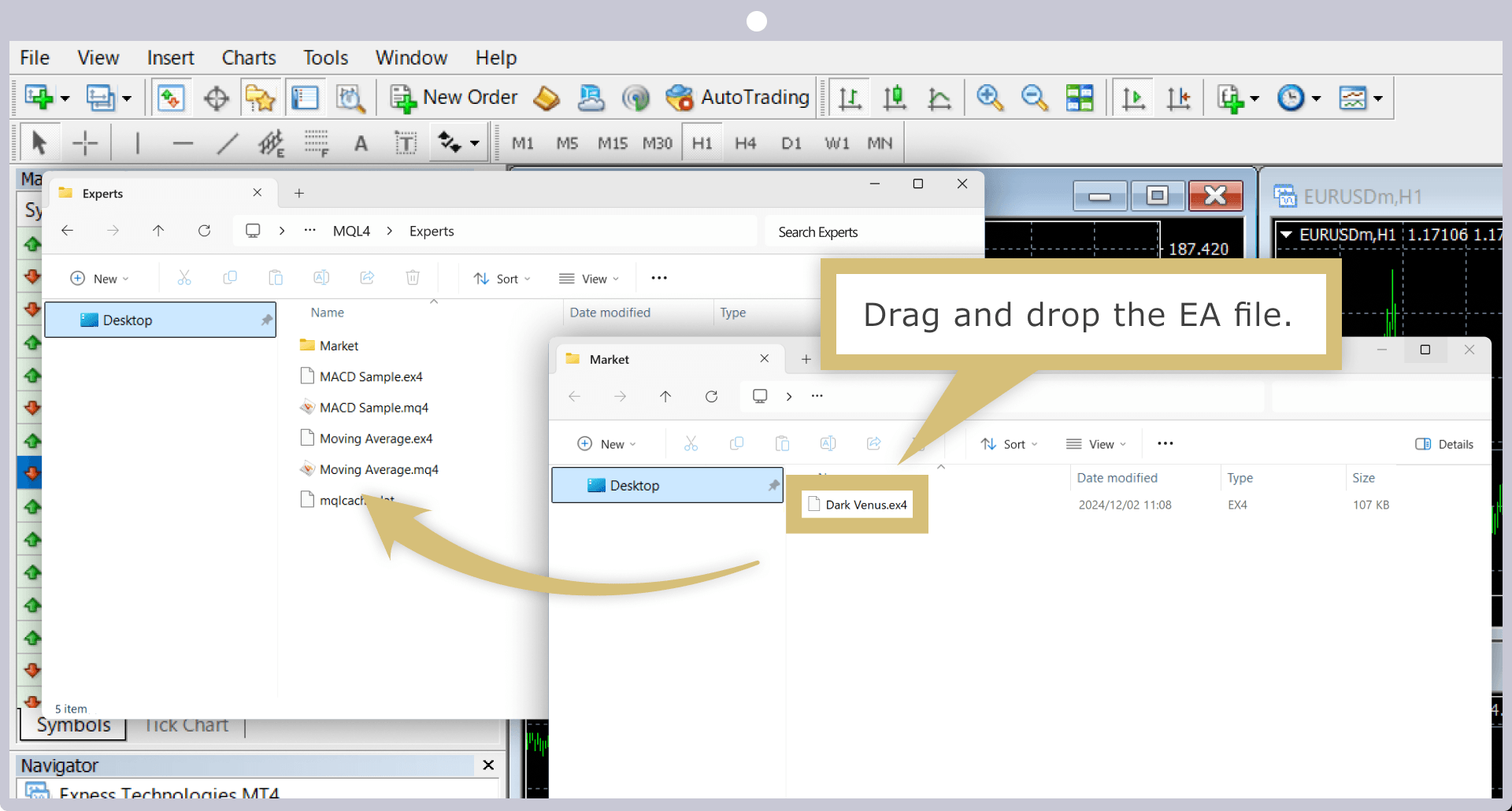
Task: Toggle chart auto scroll icon
Action: pos(1133,98)
